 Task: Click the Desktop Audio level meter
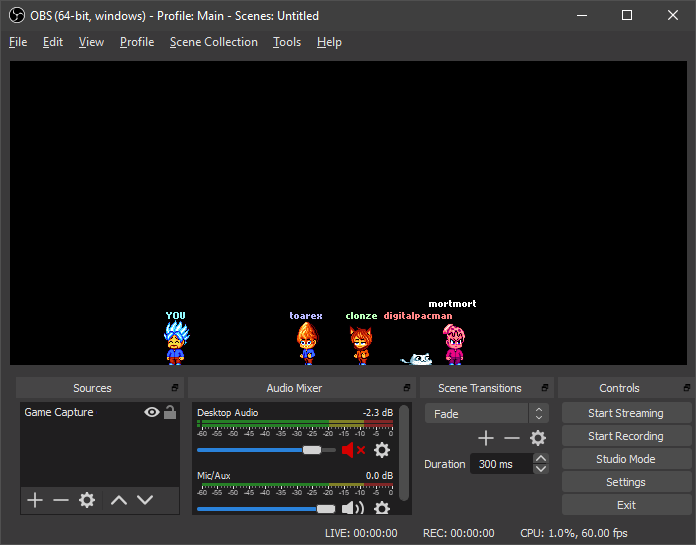(295, 423)
